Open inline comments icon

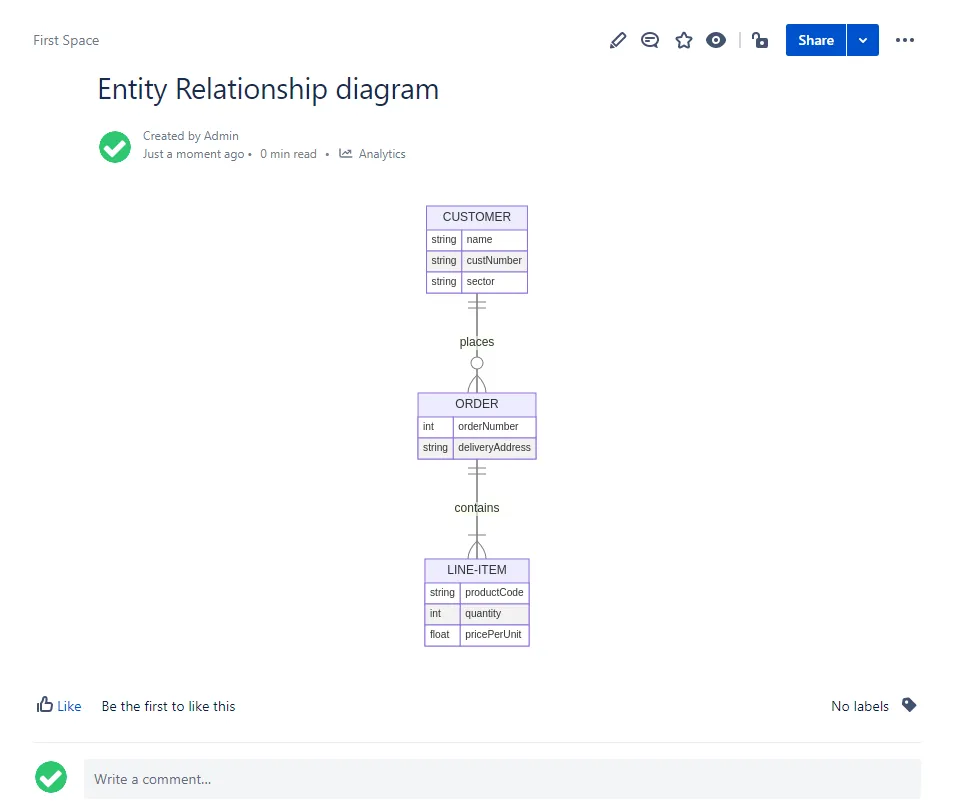650,40
